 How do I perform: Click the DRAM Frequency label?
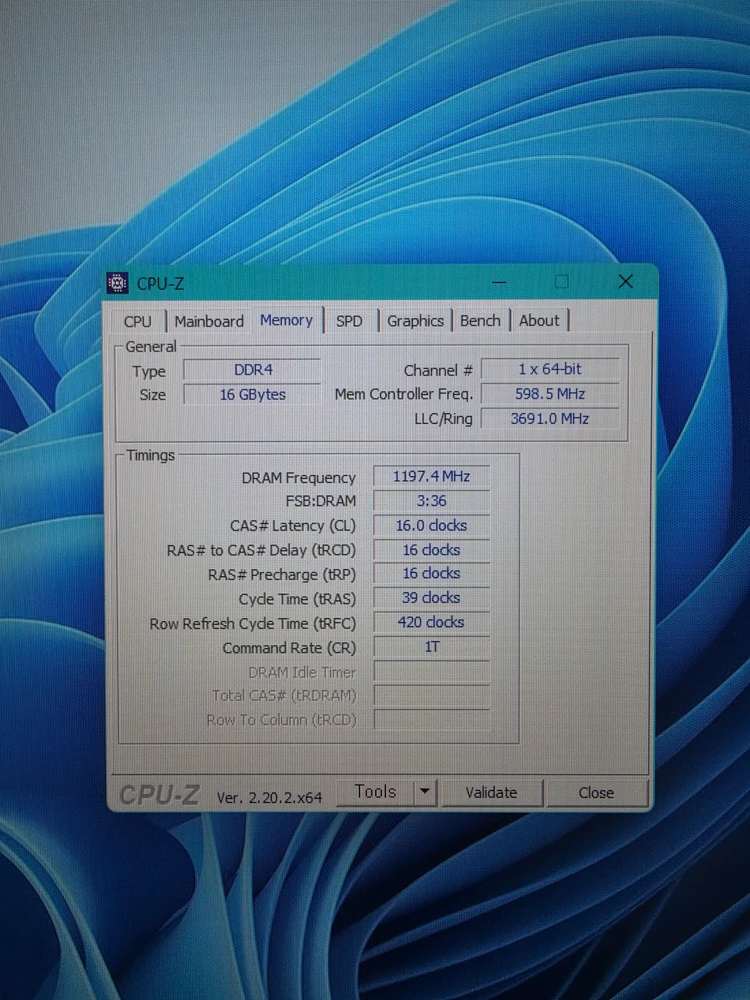pyautogui.click(x=298, y=478)
